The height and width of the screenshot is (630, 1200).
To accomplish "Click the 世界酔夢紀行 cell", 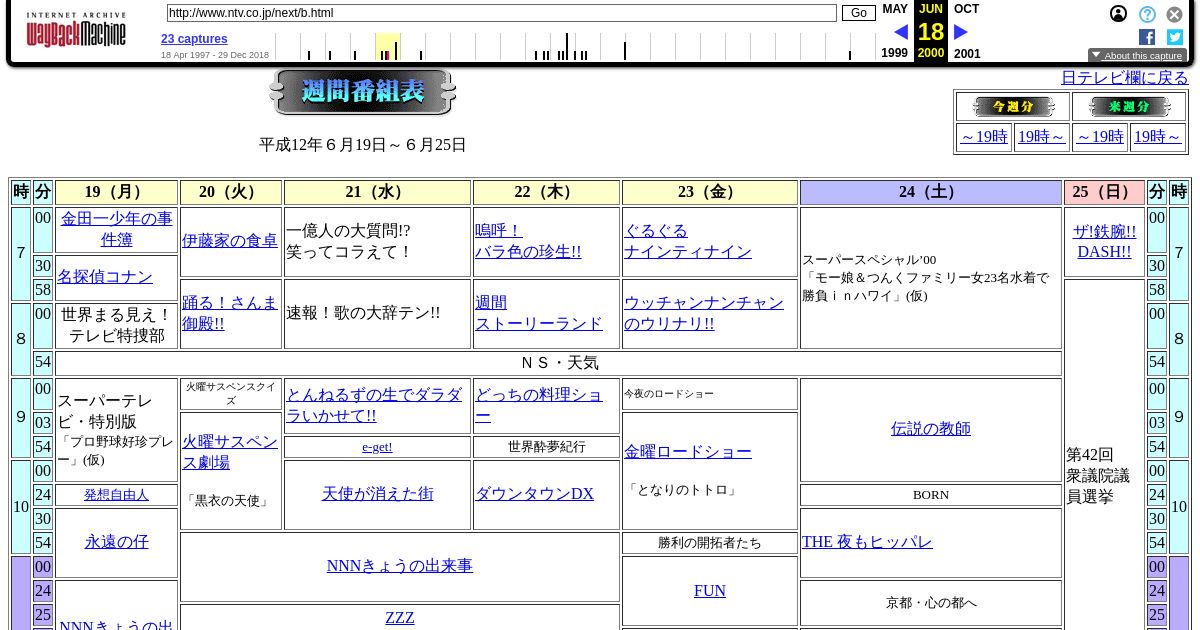I will (x=546, y=447).
